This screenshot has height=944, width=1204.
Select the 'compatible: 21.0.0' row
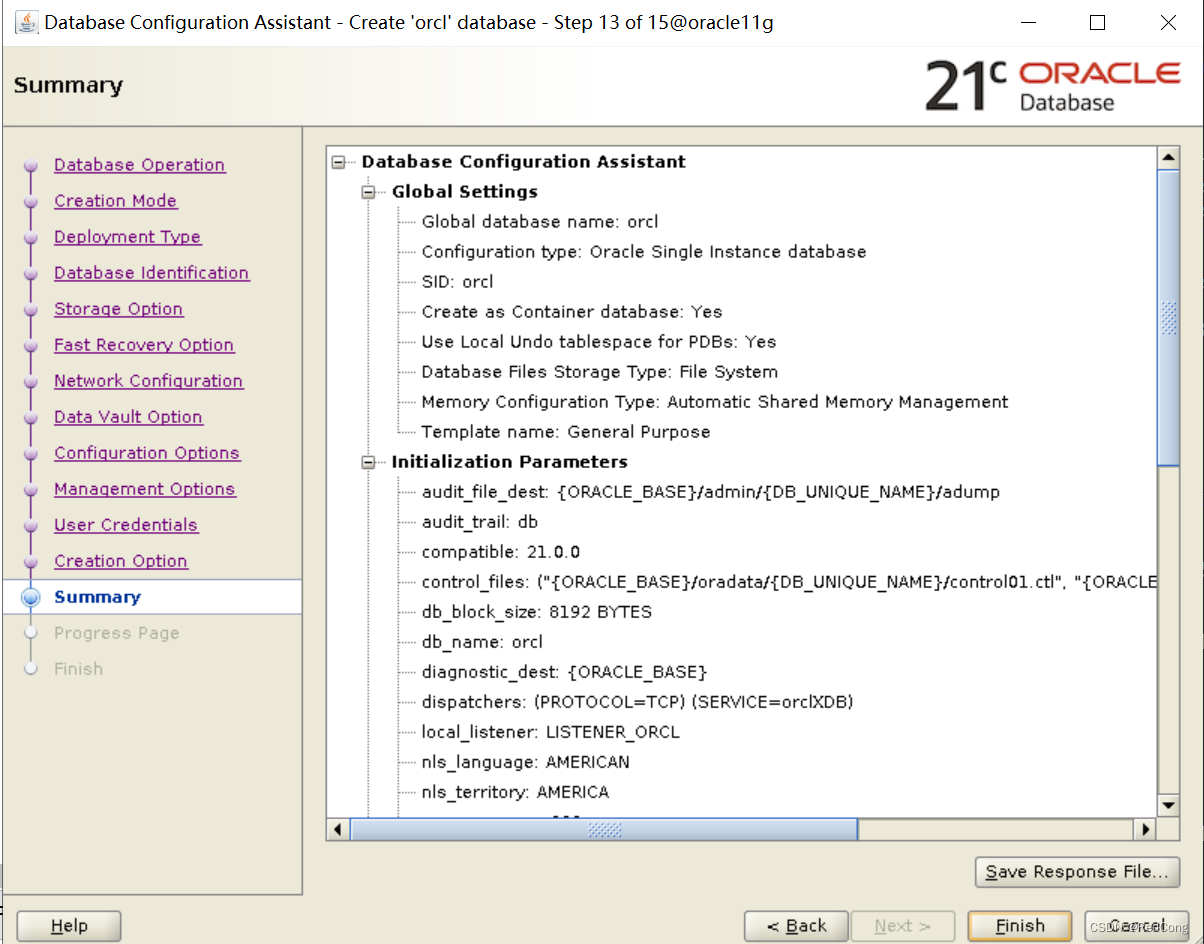501,552
